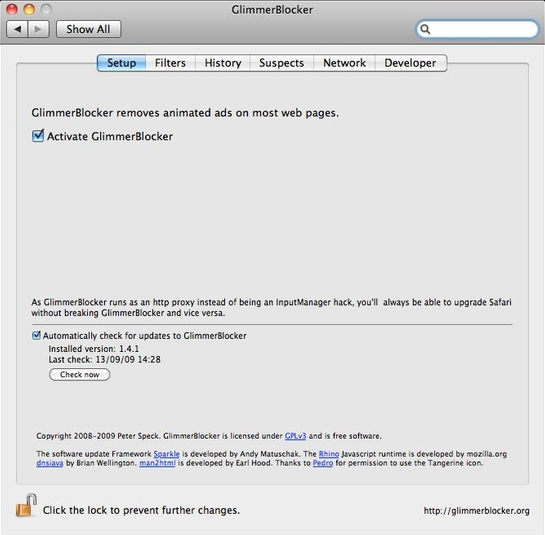Minimize the GlimmerBlocker window
The image size is (545, 535).
[x=29, y=9]
